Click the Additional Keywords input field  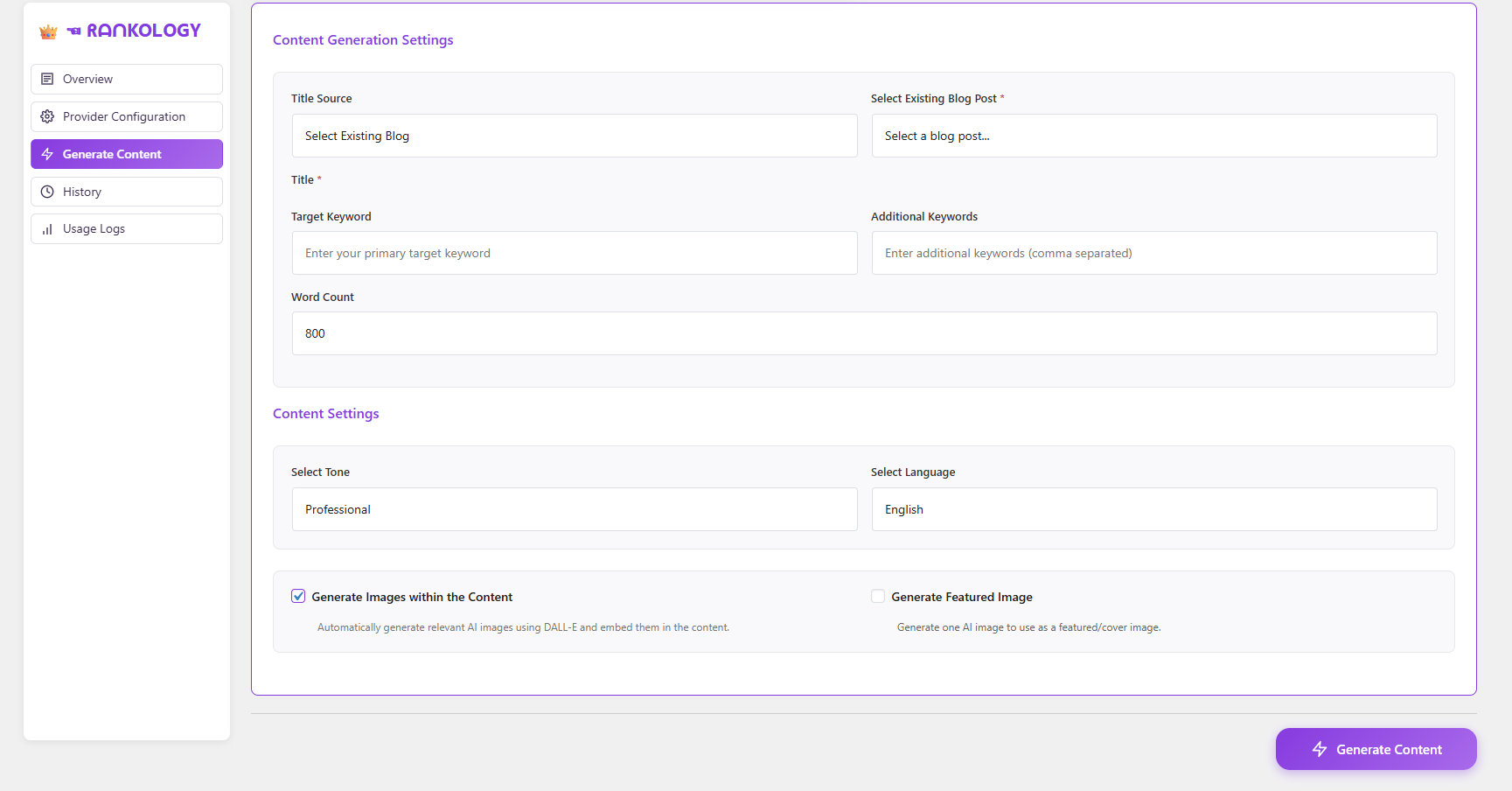click(x=1153, y=253)
